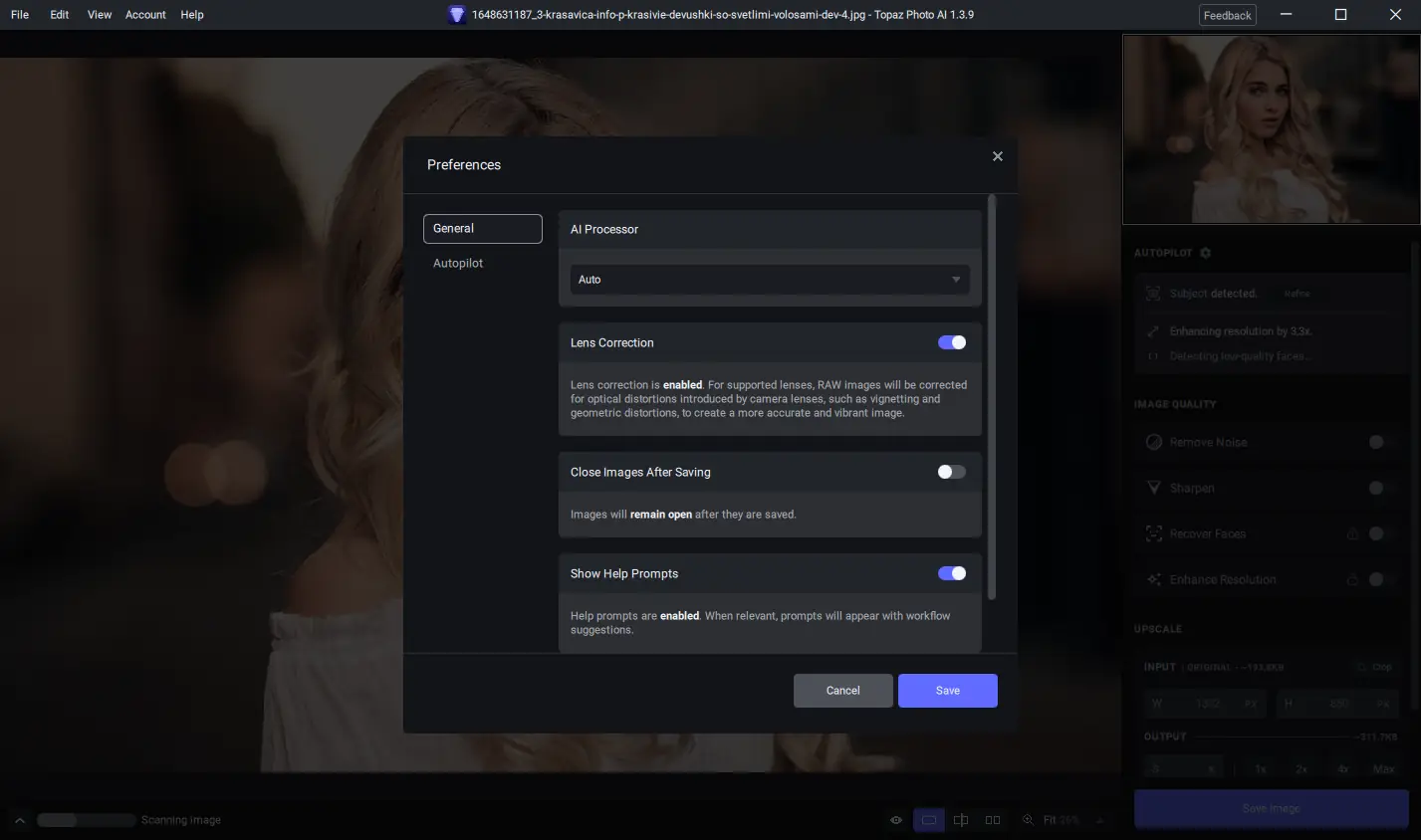This screenshot has height=840, width=1421.
Task: Click the Enhance Resolution sparkle icon
Action: 1154,579
